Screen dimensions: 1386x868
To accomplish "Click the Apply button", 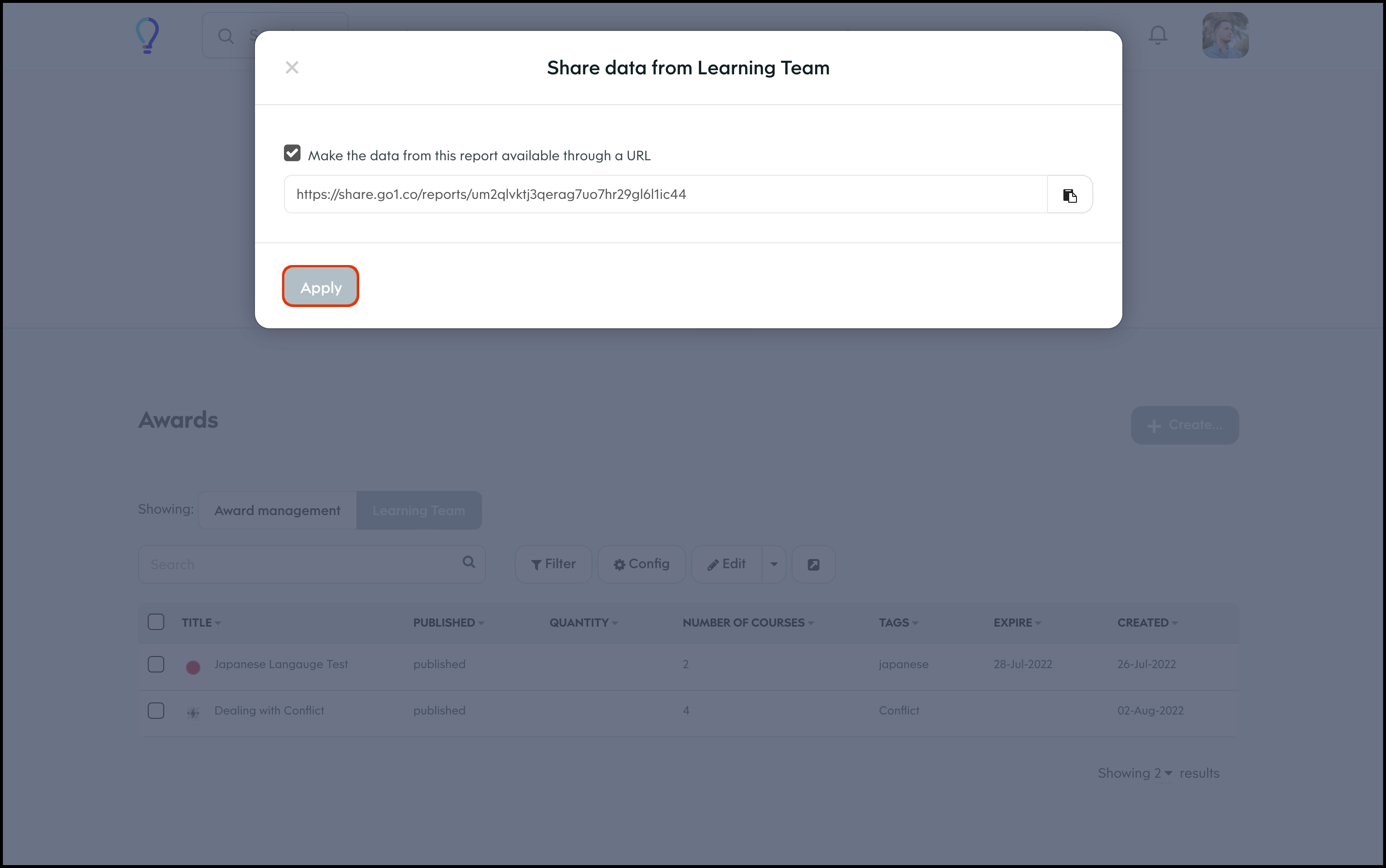I will tap(320, 286).
